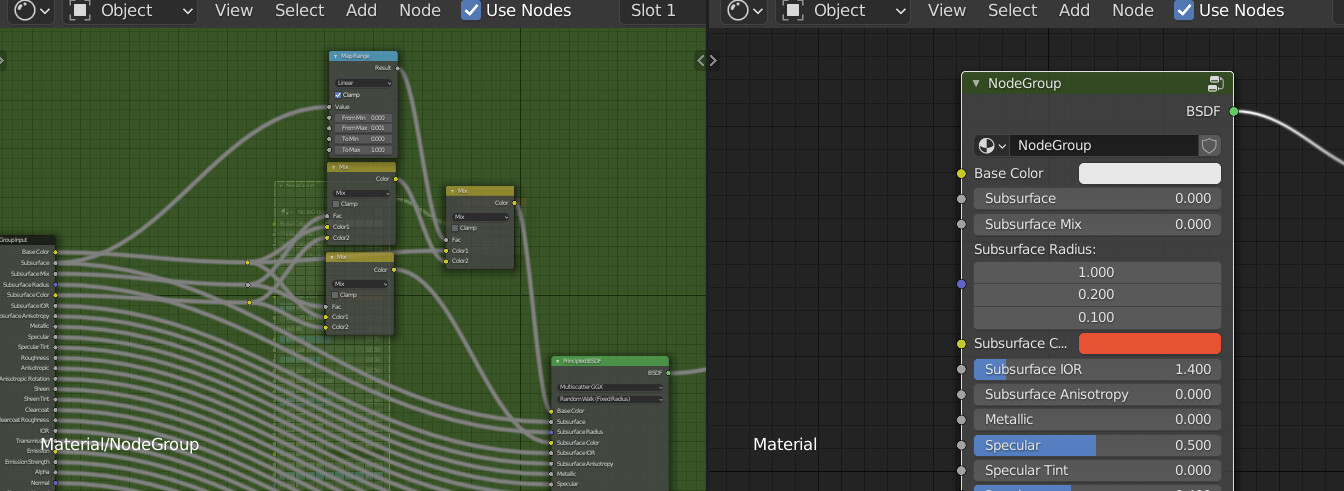Click the Value input socket of Map Range
Viewport: 1344px width, 491px height.
[328, 106]
